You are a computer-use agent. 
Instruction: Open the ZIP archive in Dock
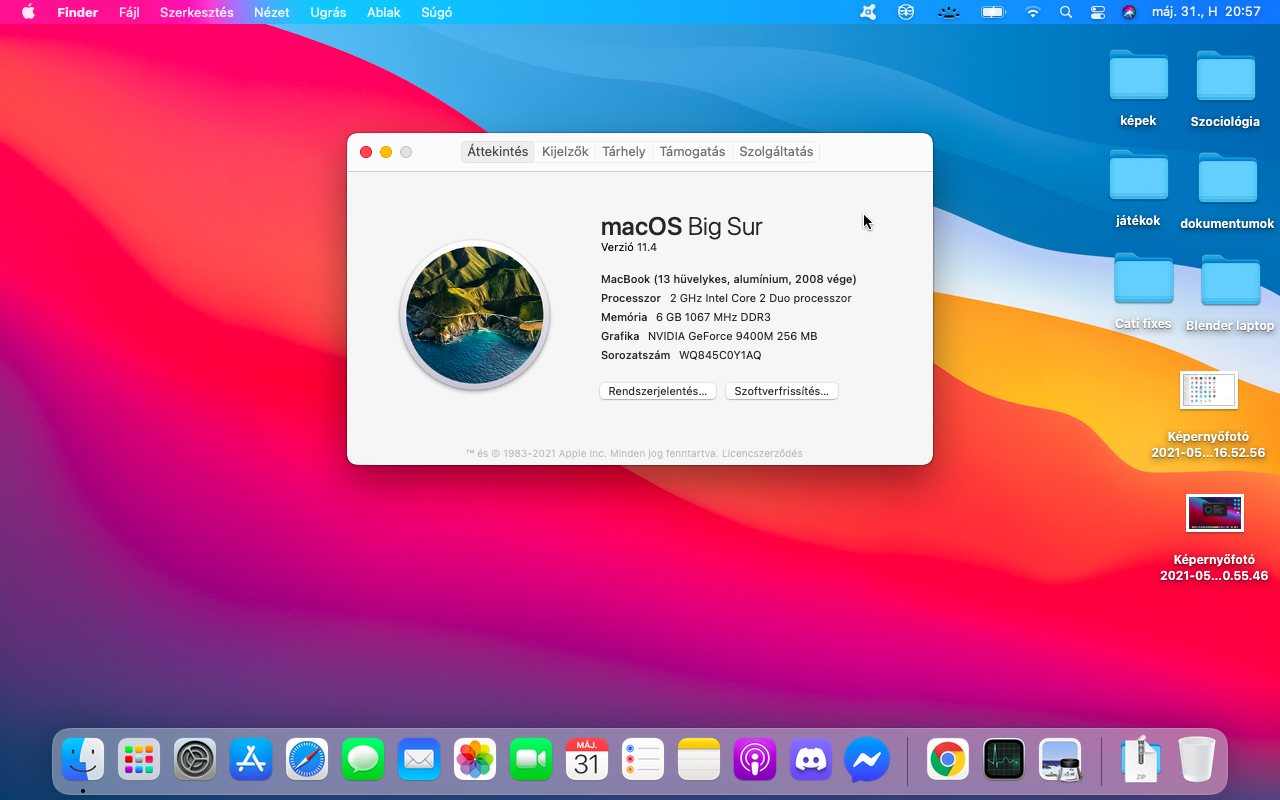(1140, 760)
